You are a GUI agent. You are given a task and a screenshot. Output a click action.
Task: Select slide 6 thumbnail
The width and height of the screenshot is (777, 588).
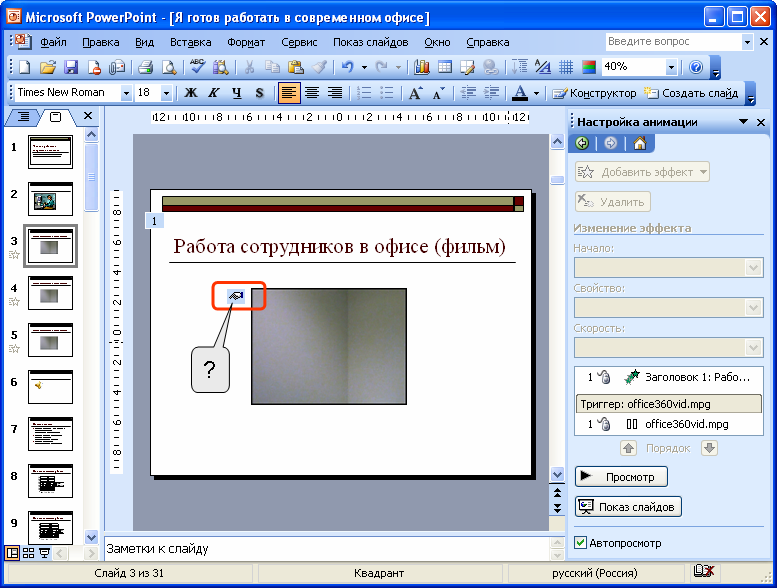point(50,387)
